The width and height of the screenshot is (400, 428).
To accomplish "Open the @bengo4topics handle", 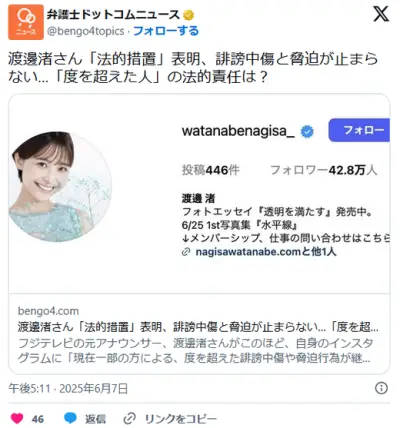I will [x=86, y=31].
